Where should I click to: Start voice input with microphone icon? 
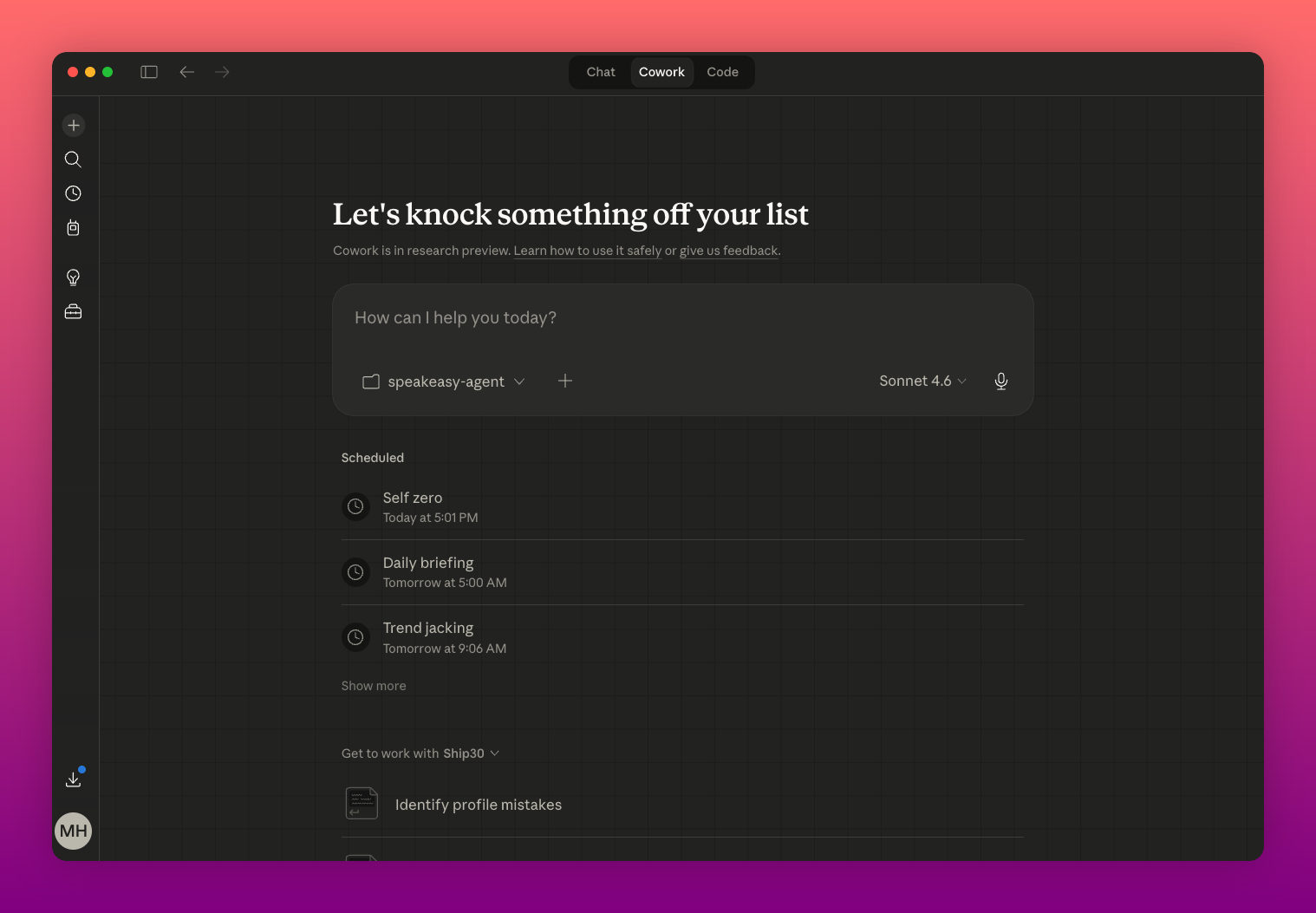point(1000,382)
